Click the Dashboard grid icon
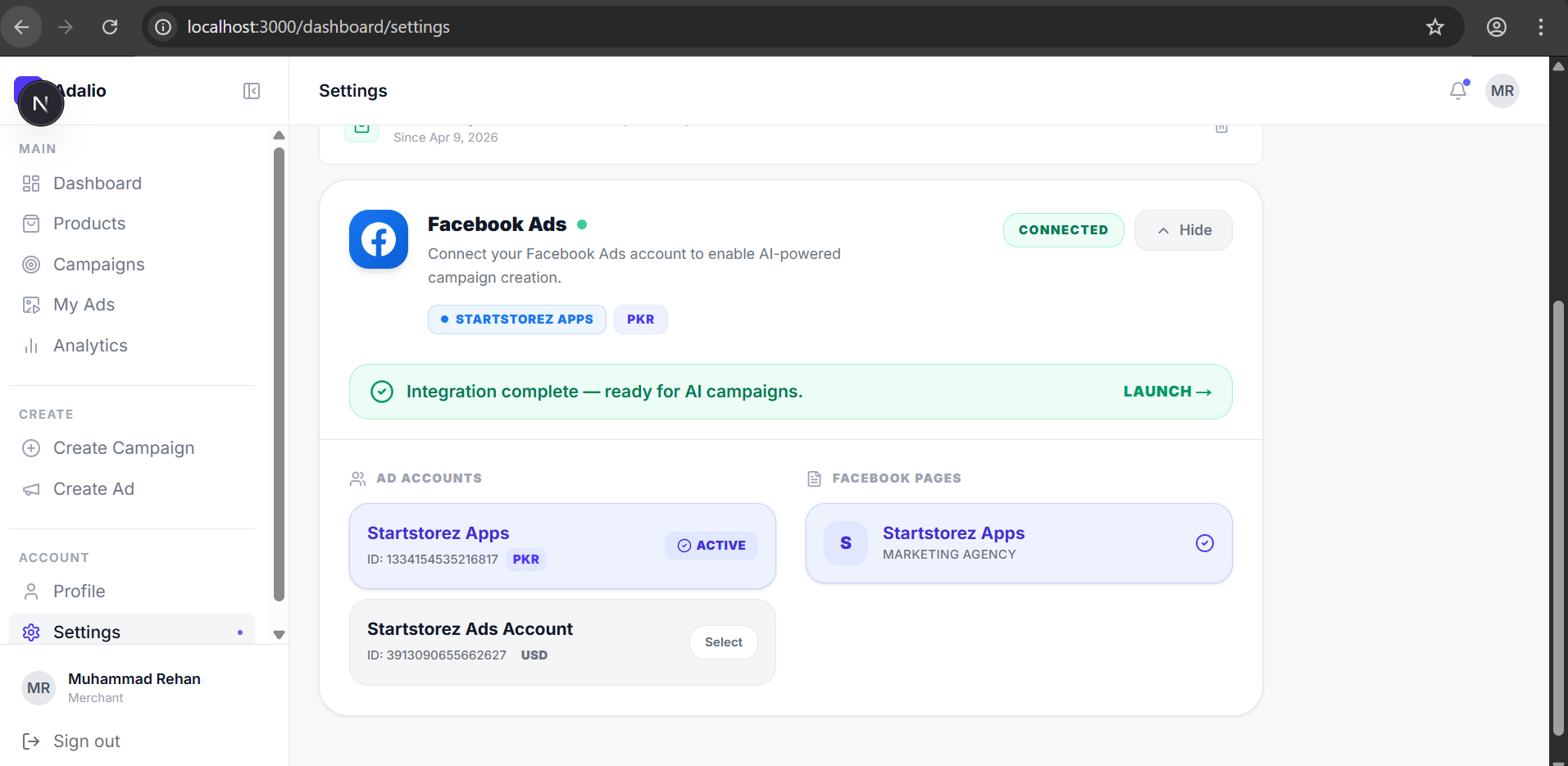This screenshot has width=1568, height=766. coord(31,184)
